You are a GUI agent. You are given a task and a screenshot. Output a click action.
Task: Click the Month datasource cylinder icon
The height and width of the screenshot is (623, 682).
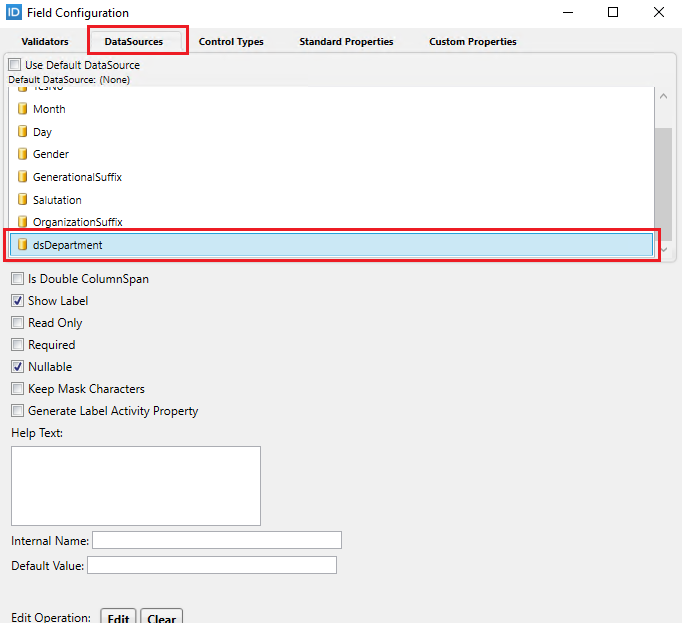coord(22,108)
